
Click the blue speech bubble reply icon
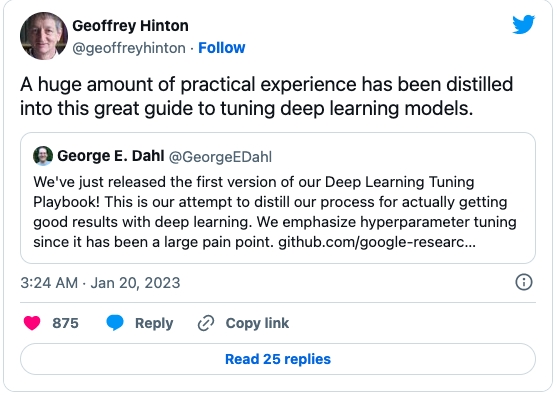(x=115, y=323)
